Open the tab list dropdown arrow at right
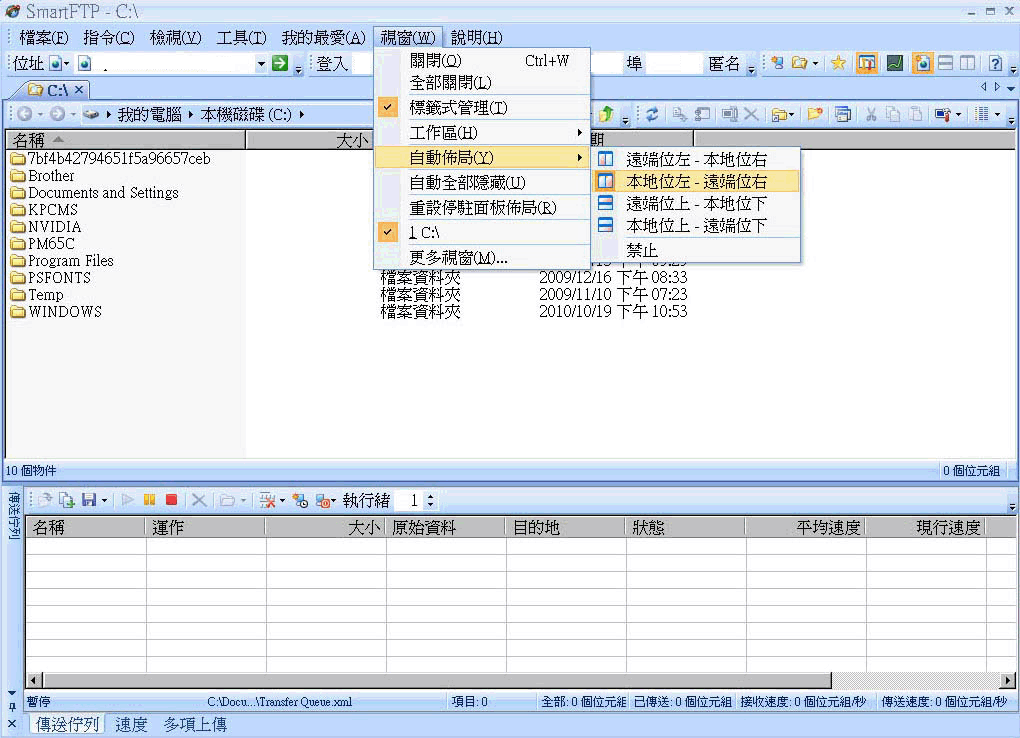Viewport: 1020px width, 738px height. [1011, 88]
